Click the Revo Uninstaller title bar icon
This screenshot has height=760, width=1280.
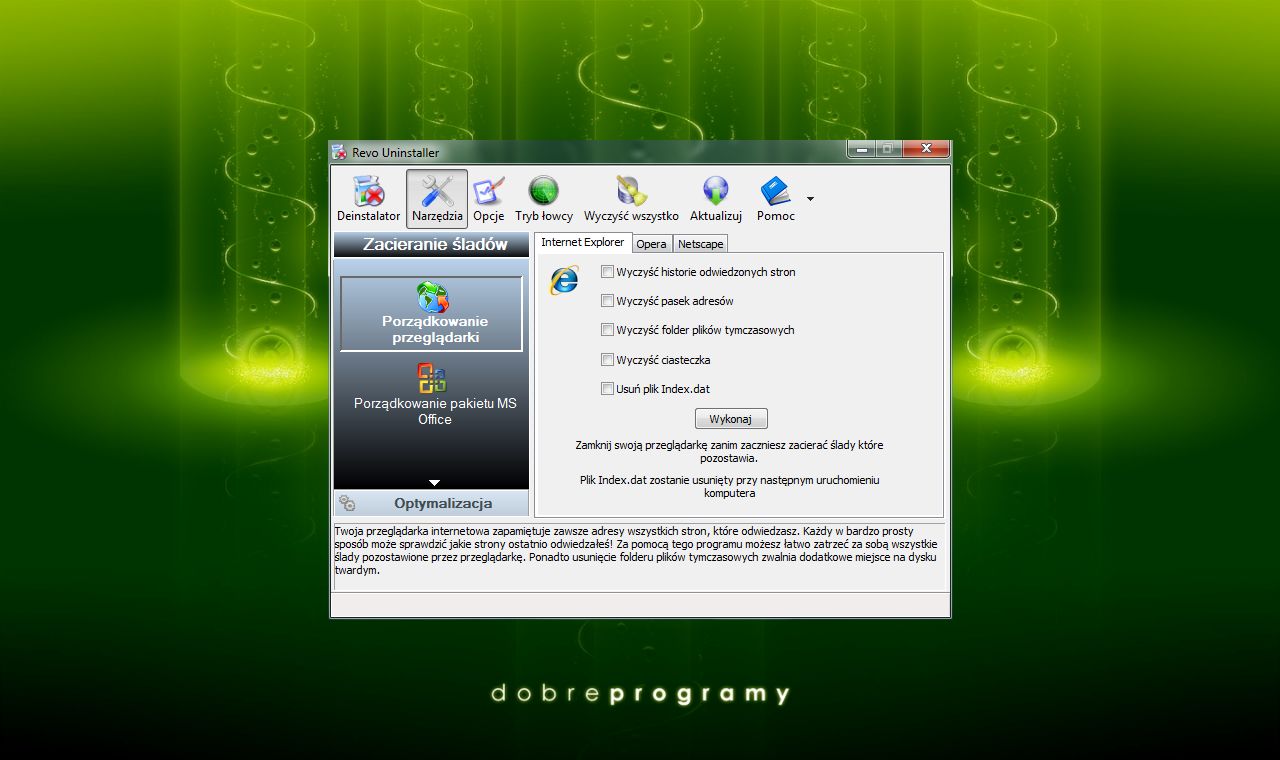340,152
